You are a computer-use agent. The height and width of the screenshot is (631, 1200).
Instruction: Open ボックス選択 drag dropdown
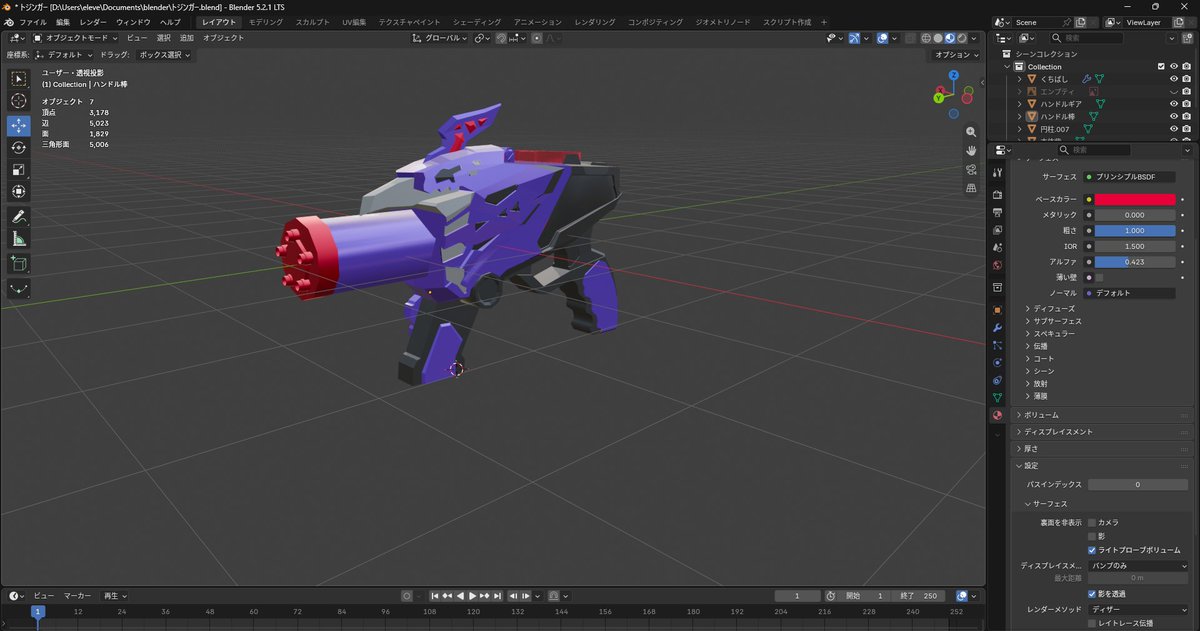point(164,55)
